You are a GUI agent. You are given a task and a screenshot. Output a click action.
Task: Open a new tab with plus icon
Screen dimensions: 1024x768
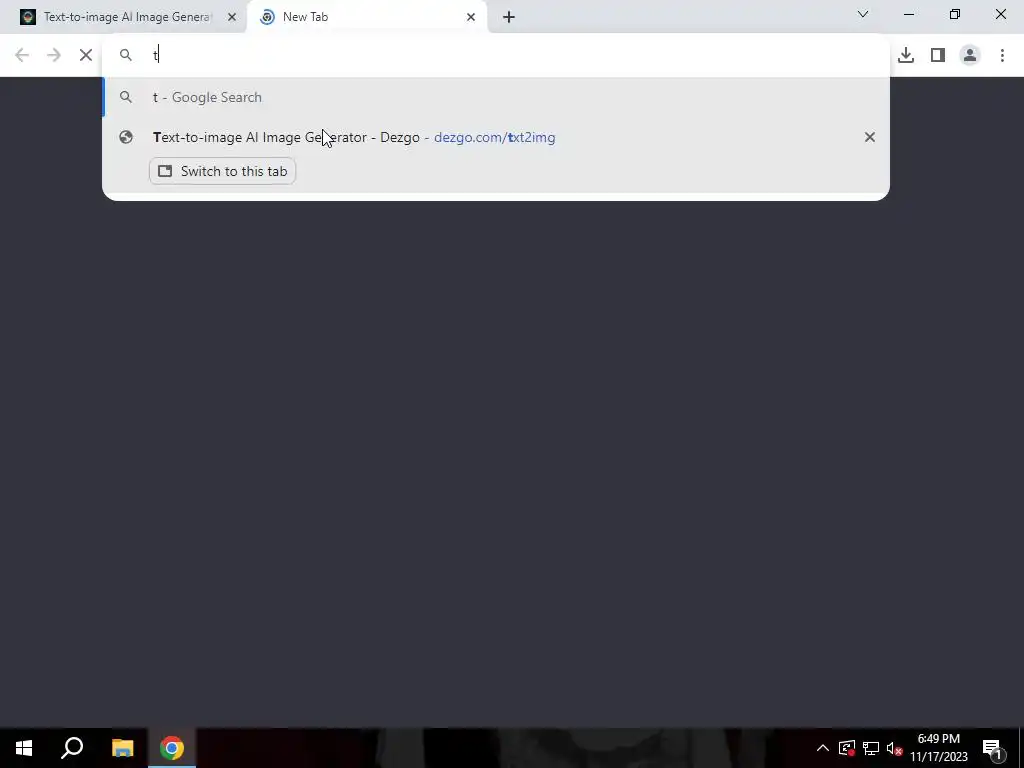(509, 17)
